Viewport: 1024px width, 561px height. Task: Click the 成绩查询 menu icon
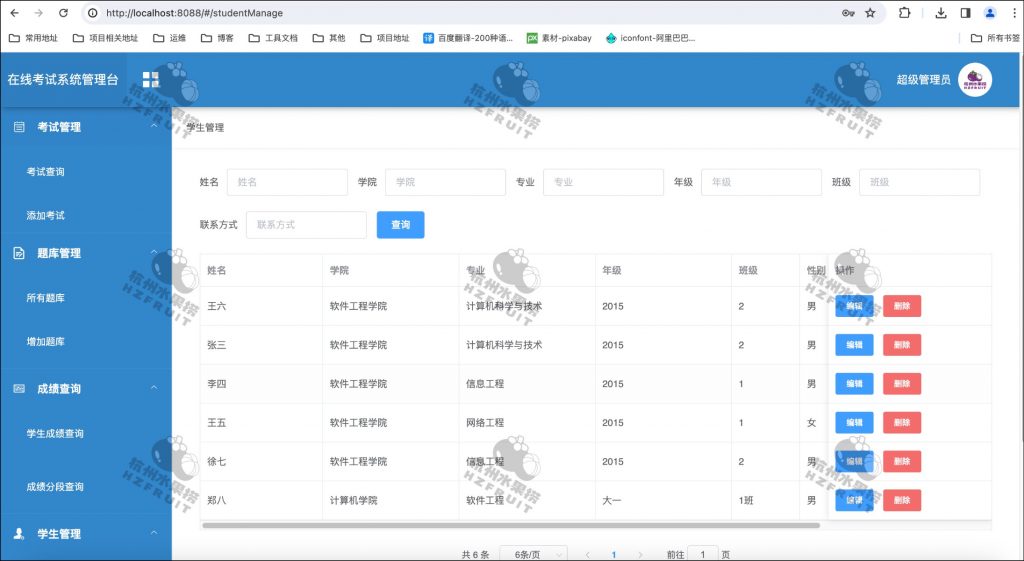[20, 389]
